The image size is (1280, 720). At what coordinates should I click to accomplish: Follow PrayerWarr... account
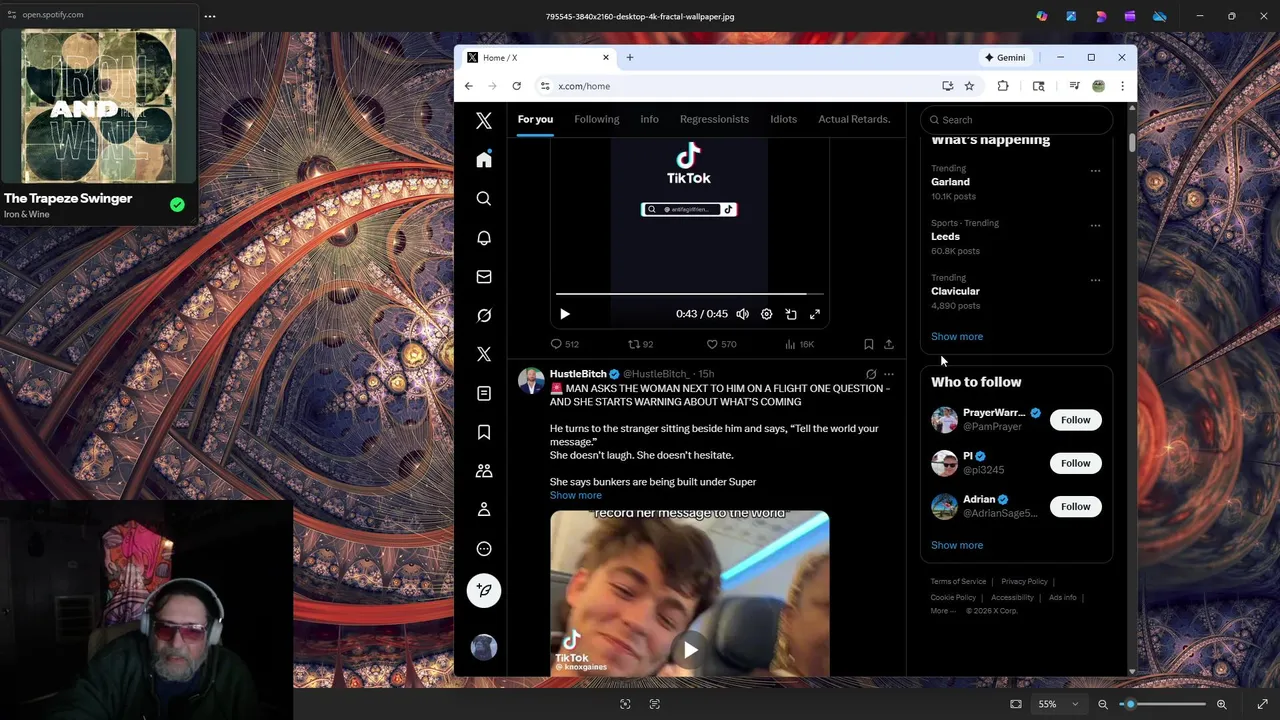tap(1076, 420)
